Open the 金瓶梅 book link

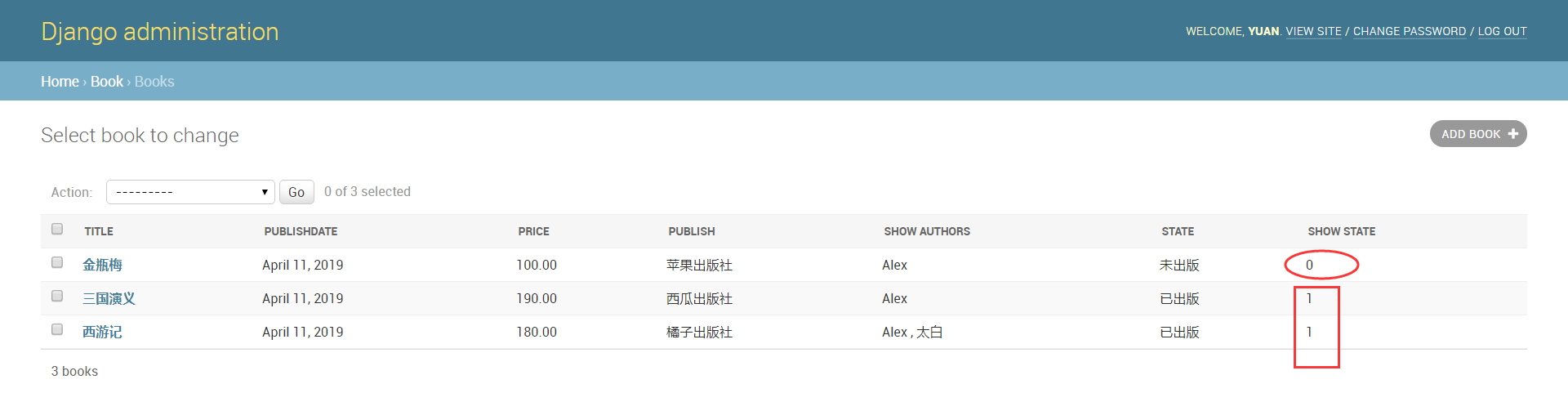[x=102, y=265]
